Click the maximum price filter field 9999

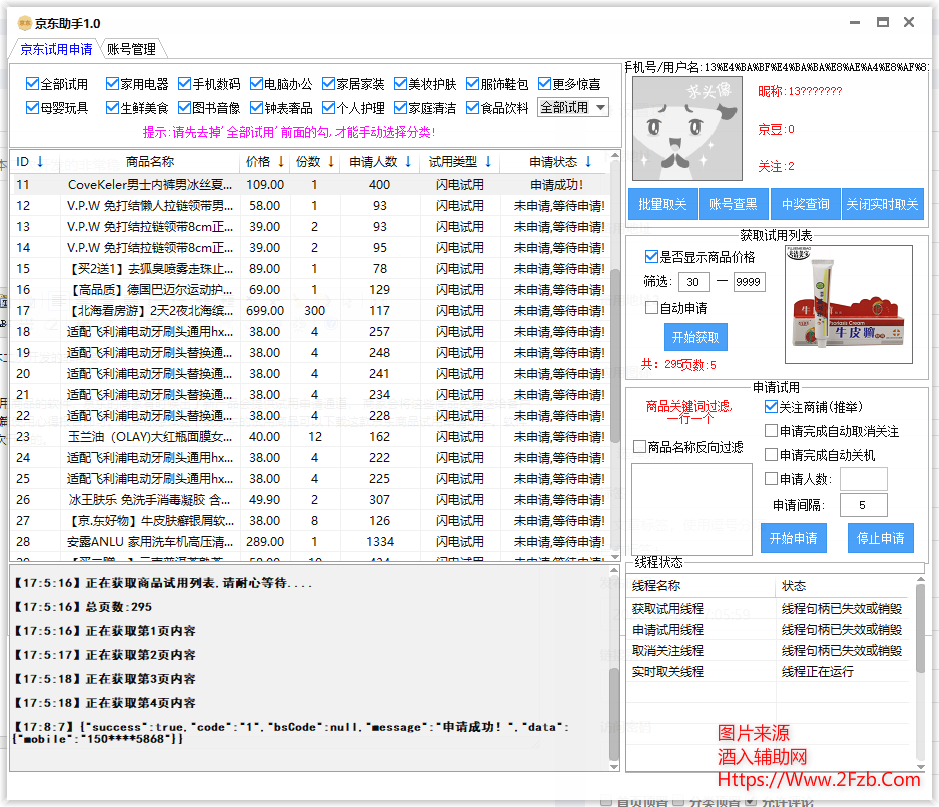[x=750, y=282]
